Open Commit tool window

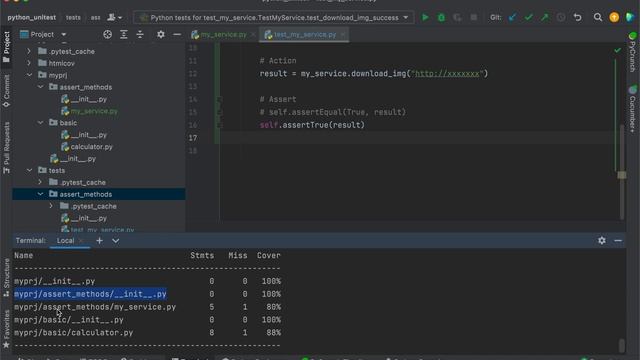[x=6, y=91]
